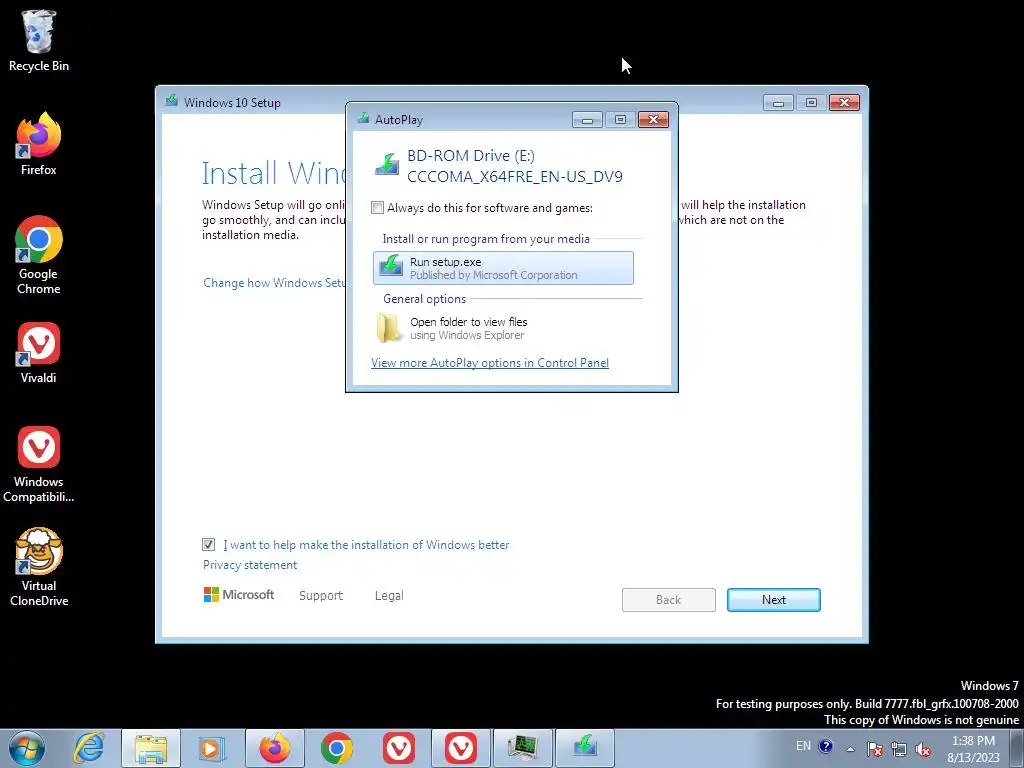Image resolution: width=1024 pixels, height=768 pixels.
Task: Minimize the Windows 10 Setup window
Action: 778,103
